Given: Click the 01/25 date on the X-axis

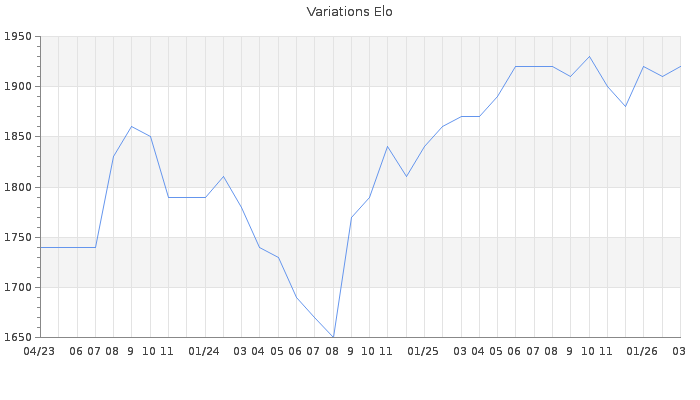Looking at the screenshot, I should [x=423, y=351].
